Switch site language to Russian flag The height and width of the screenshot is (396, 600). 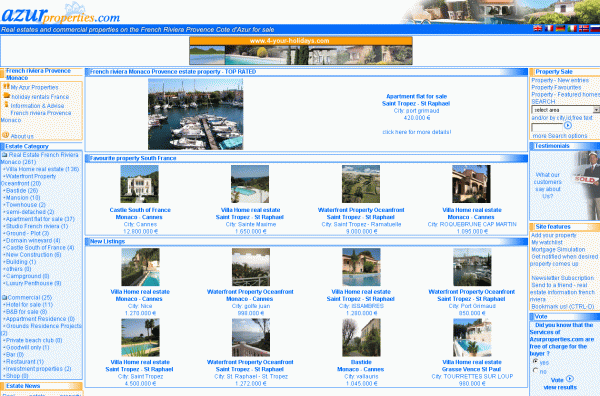pyautogui.click(x=595, y=29)
